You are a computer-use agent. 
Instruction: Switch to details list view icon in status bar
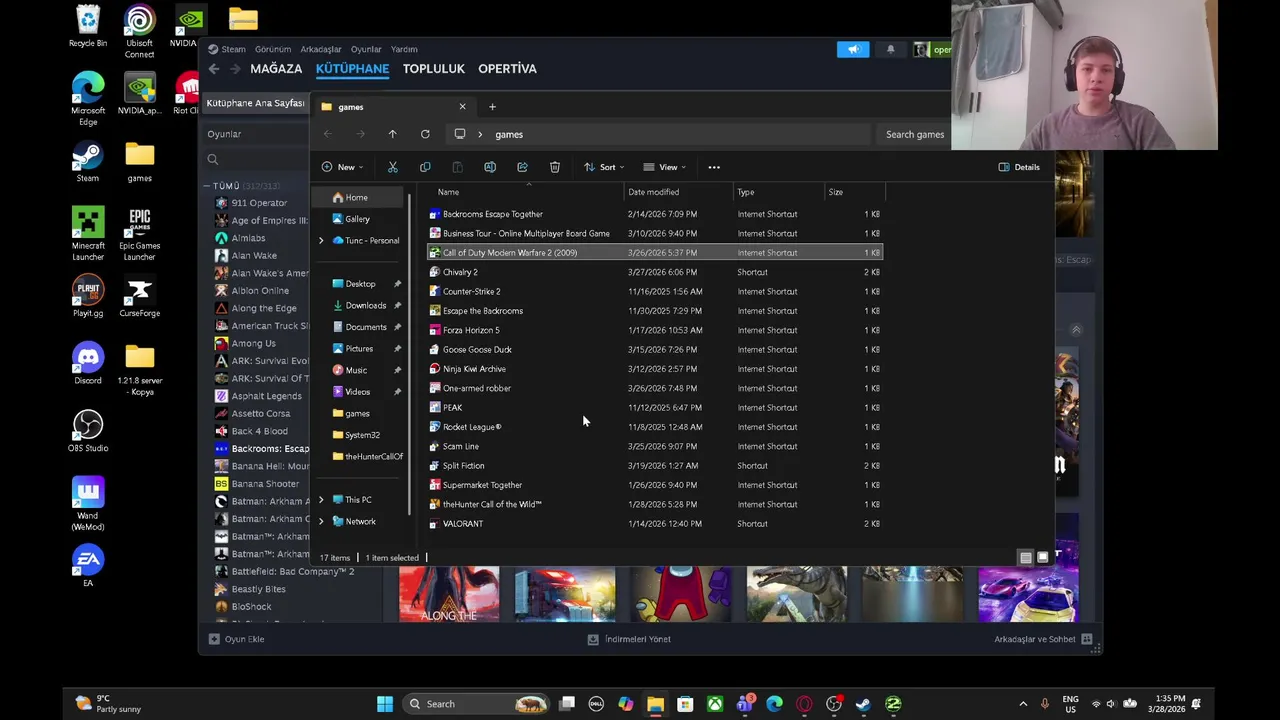point(1025,557)
